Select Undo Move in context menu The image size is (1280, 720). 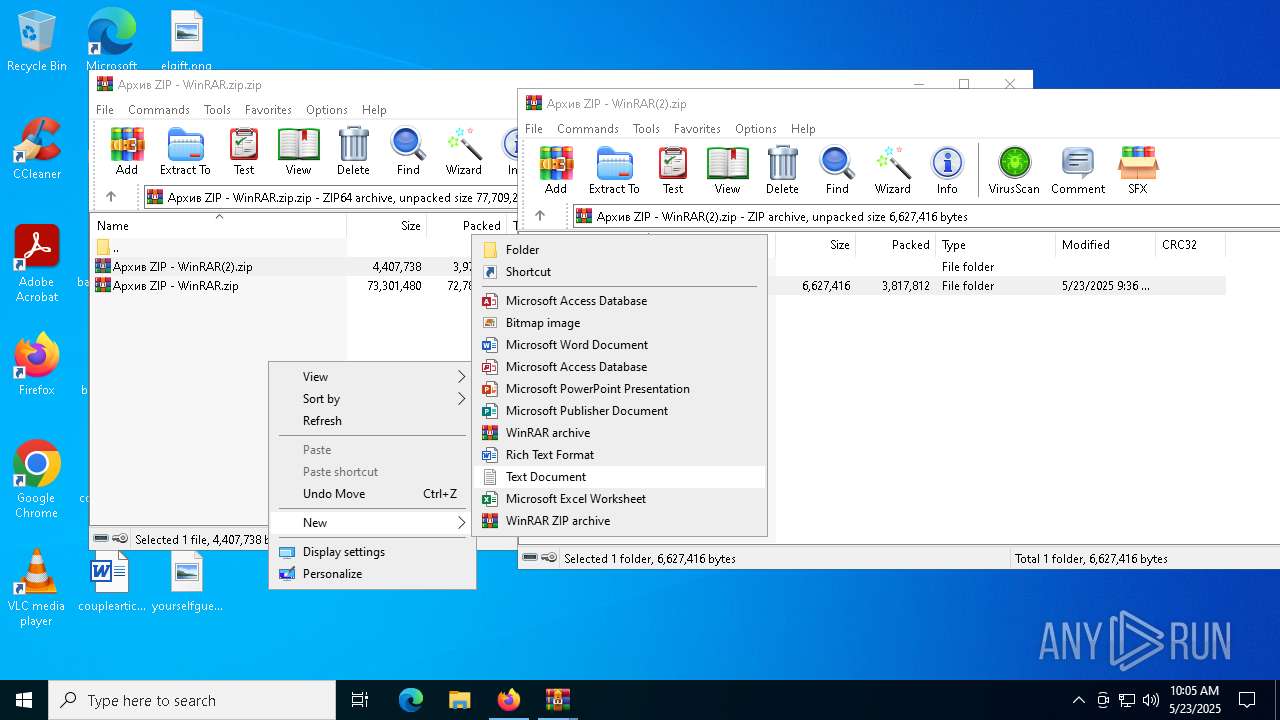tap(372, 494)
